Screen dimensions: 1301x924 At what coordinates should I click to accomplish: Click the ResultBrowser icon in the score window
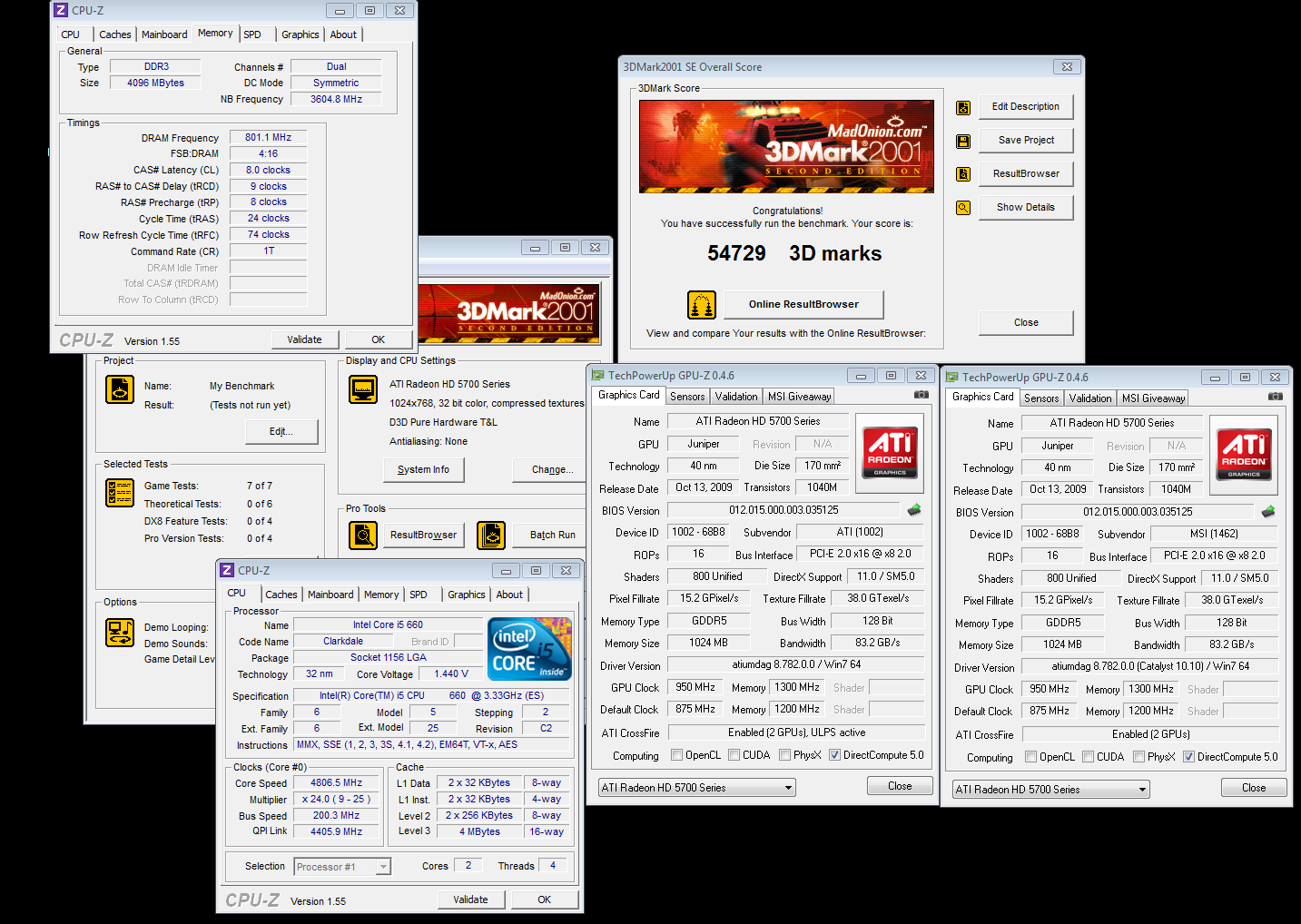tap(963, 174)
